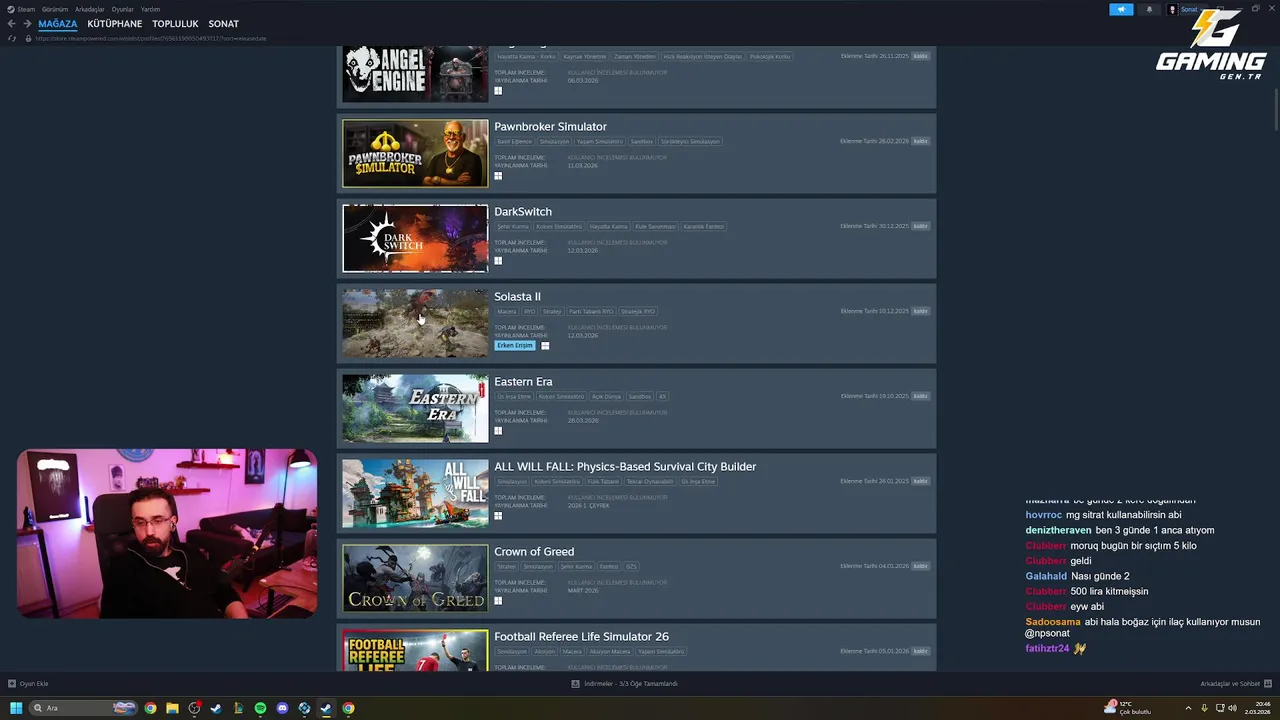This screenshot has width=1280, height=720.
Task: Switch to the TOPLULUK tab
Action: [x=175, y=24]
